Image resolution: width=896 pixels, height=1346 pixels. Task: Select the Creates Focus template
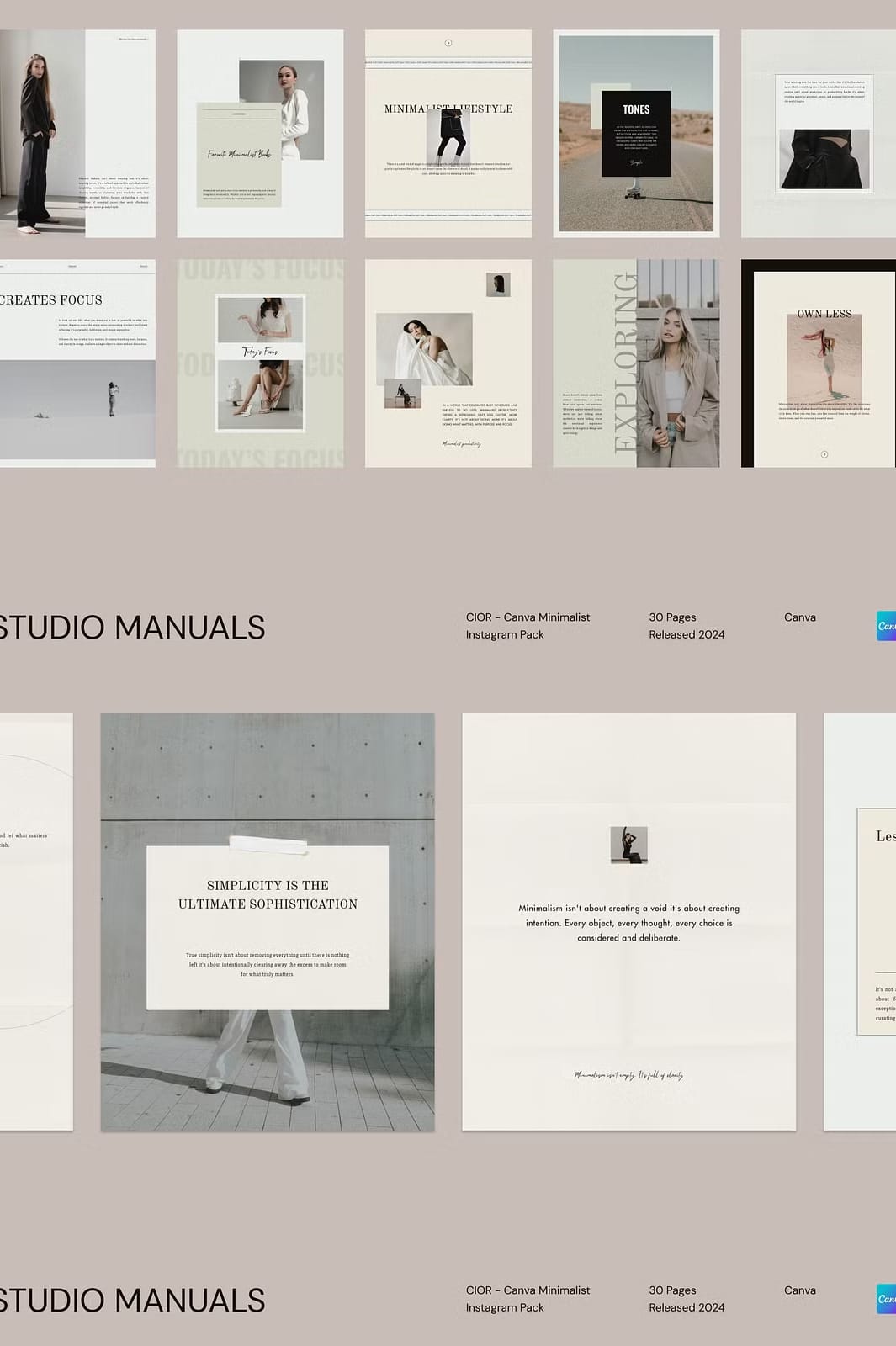77,363
